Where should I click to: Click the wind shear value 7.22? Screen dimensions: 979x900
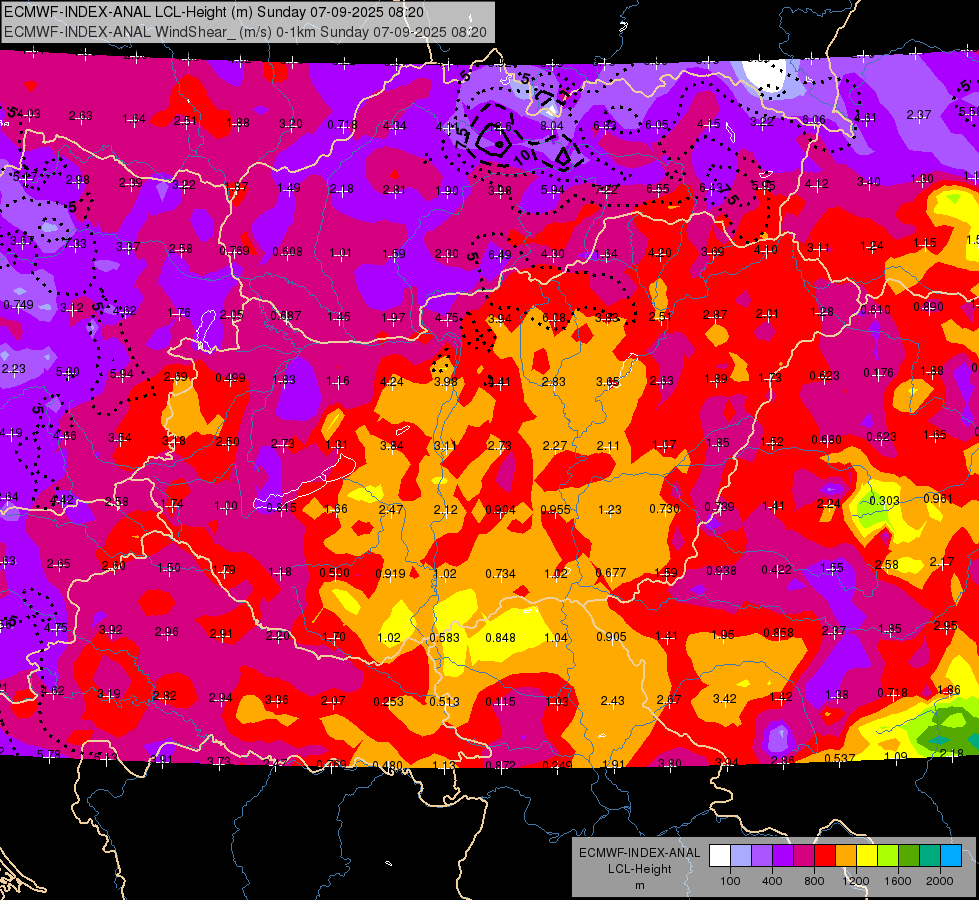[x=606, y=189]
